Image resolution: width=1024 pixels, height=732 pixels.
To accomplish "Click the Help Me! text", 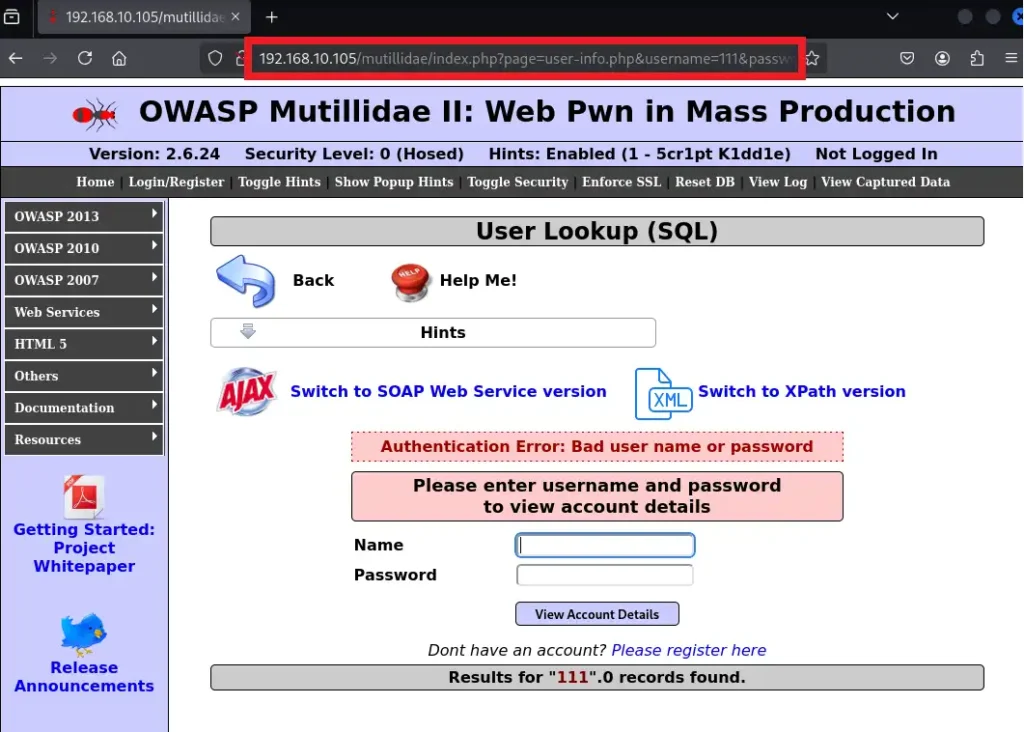I will [478, 280].
